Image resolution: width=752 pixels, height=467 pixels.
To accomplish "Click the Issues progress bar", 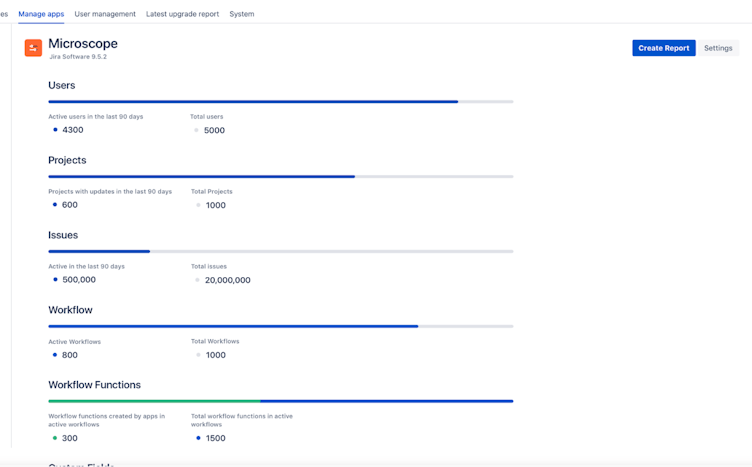I will click(x=281, y=251).
